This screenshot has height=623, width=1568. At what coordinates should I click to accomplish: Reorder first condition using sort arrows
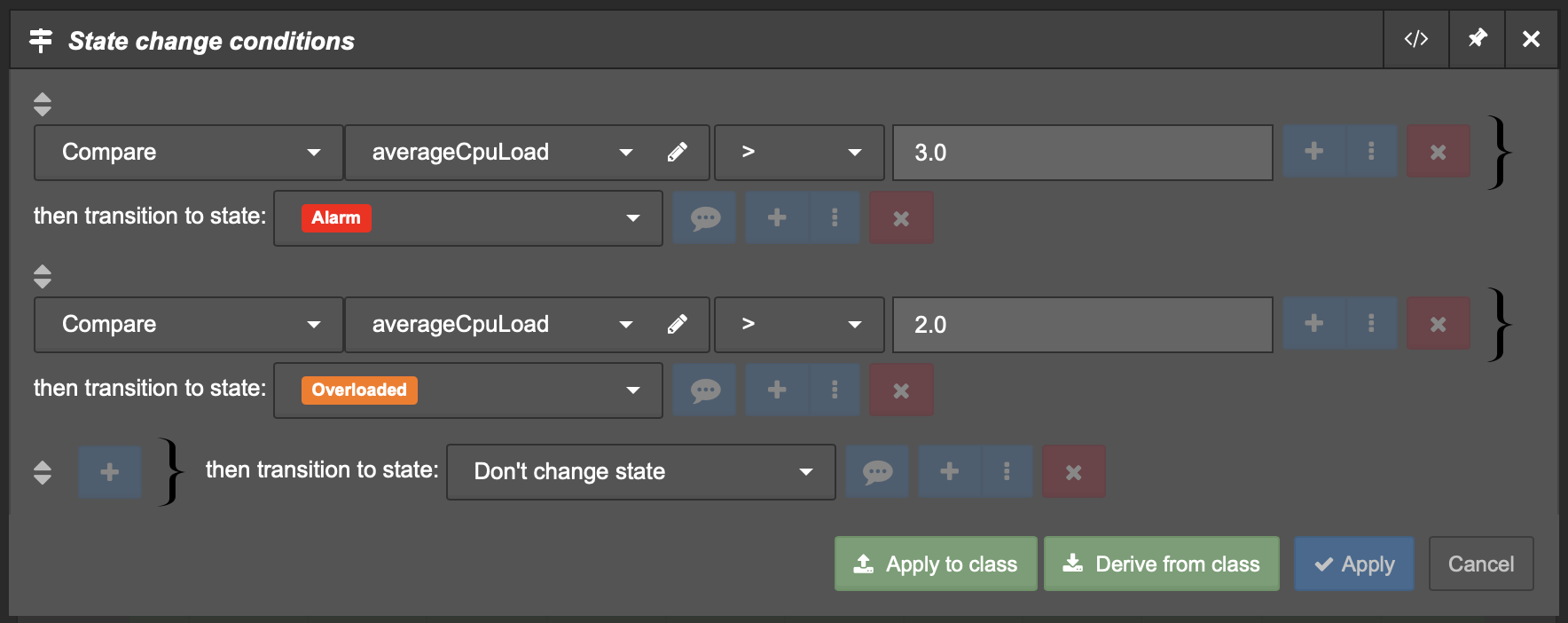(x=43, y=105)
